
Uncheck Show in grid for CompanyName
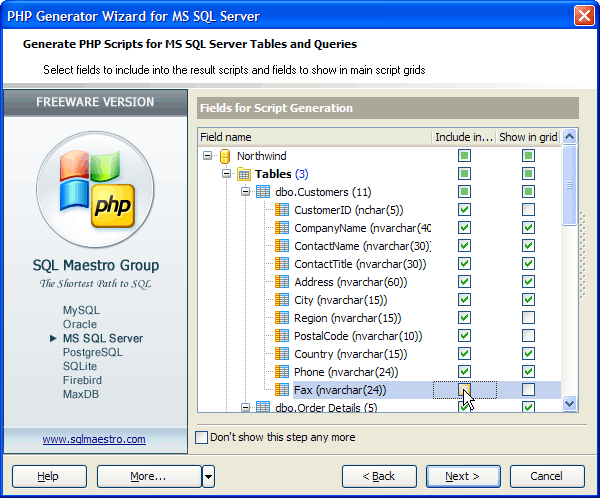point(528,228)
